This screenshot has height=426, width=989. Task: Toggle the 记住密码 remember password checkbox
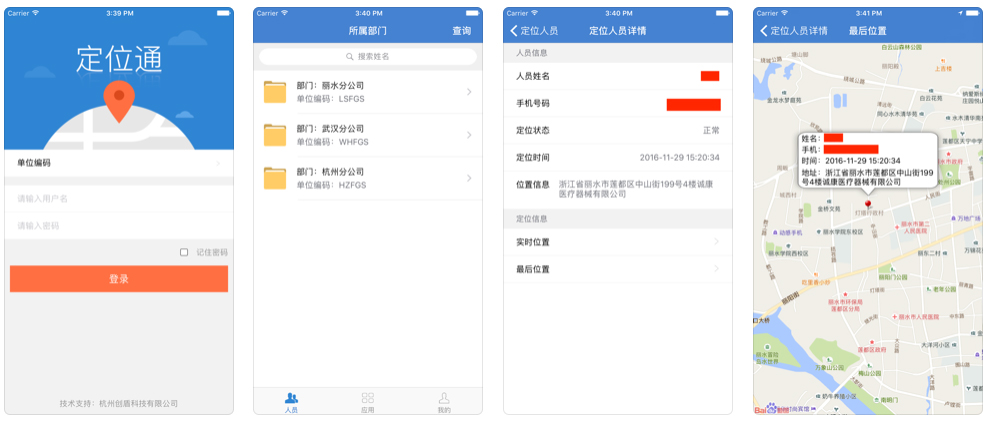coord(184,252)
